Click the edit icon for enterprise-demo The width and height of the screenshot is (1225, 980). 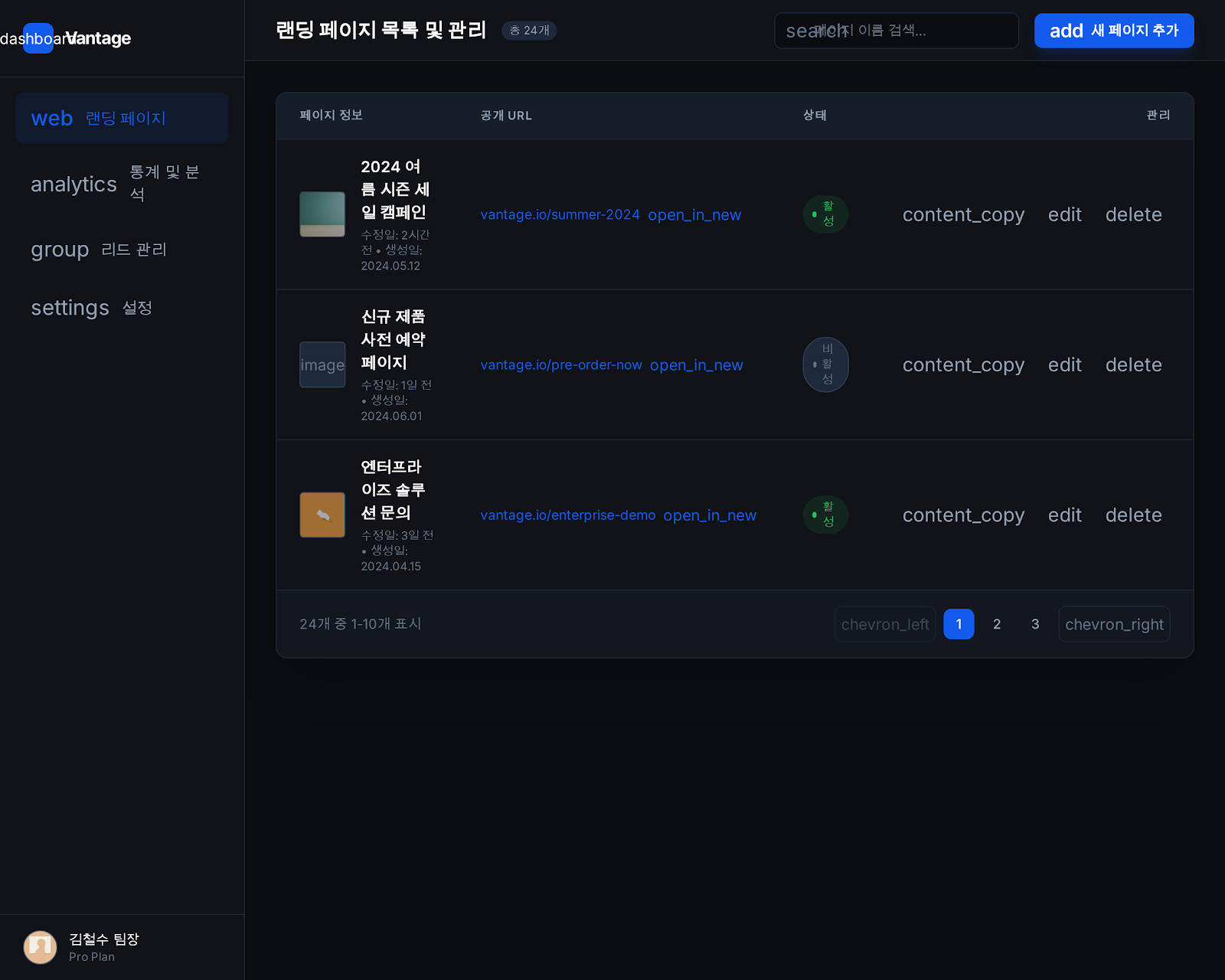(x=1064, y=514)
